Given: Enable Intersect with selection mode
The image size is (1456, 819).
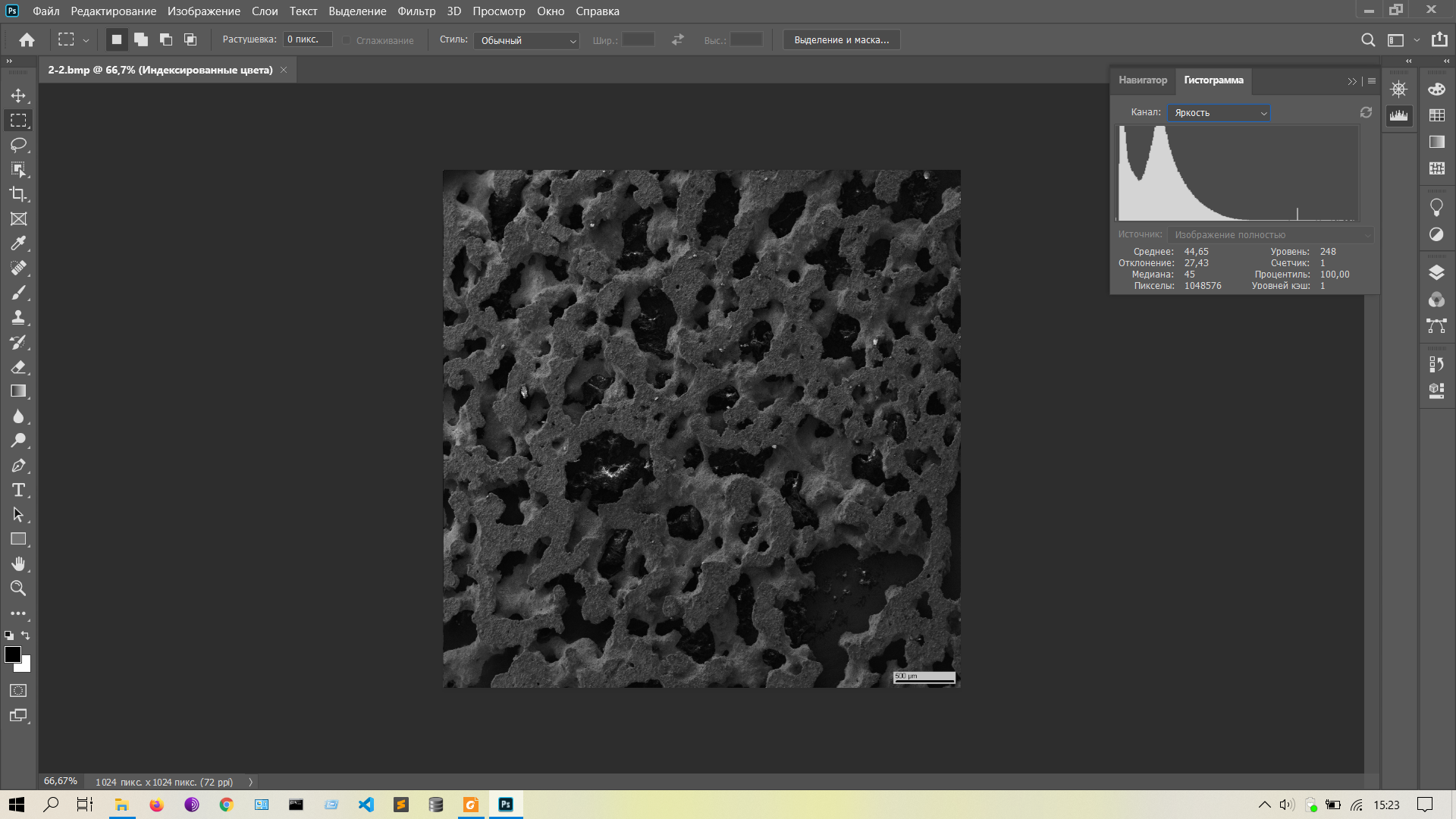Looking at the screenshot, I should coord(190,39).
